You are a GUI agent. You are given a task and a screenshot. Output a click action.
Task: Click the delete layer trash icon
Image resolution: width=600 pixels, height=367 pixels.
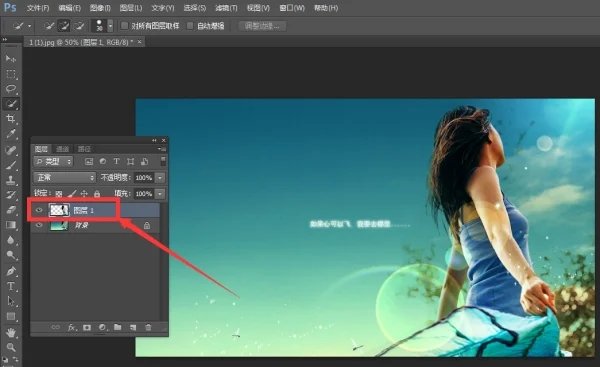click(x=148, y=327)
